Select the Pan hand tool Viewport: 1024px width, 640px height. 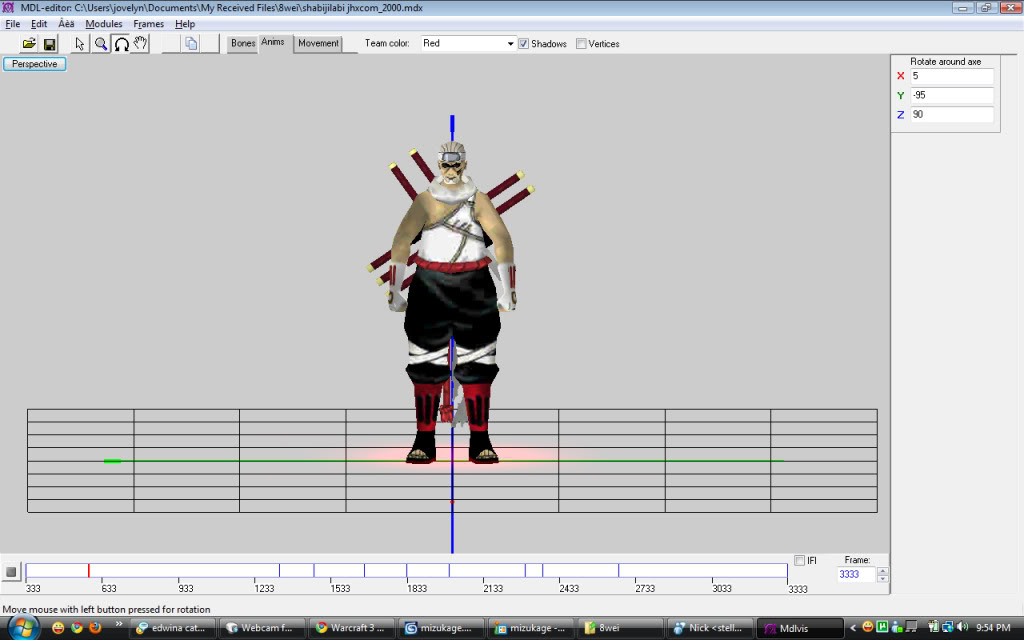pos(141,44)
